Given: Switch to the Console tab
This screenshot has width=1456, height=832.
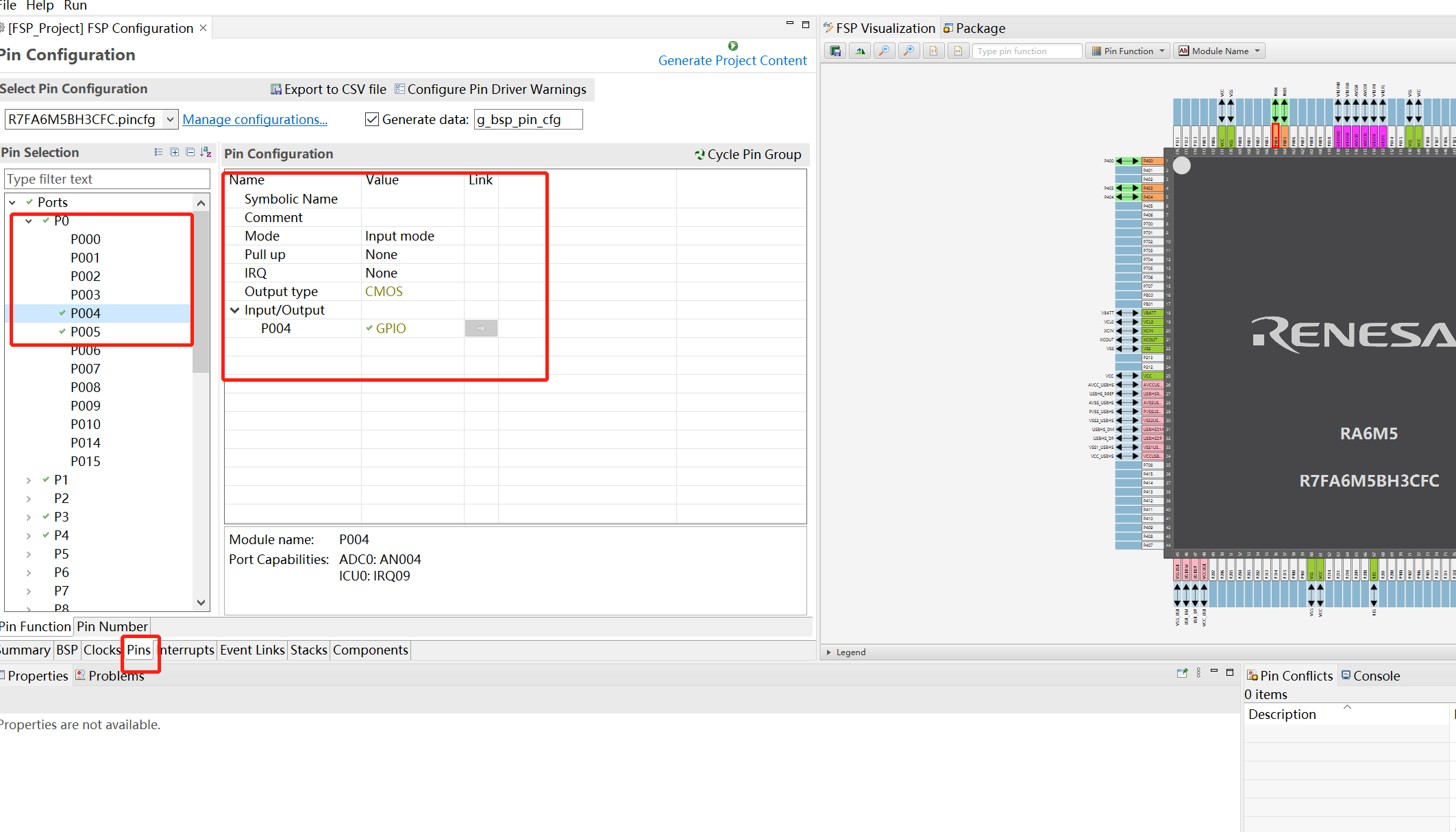Looking at the screenshot, I should pyautogui.click(x=1370, y=676).
